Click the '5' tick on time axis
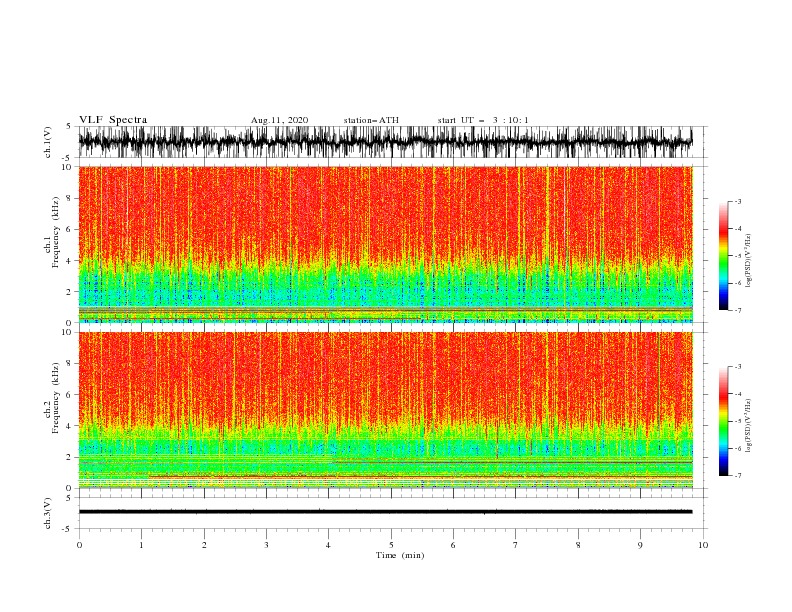Viewport: 792px width, 612px height. point(391,545)
